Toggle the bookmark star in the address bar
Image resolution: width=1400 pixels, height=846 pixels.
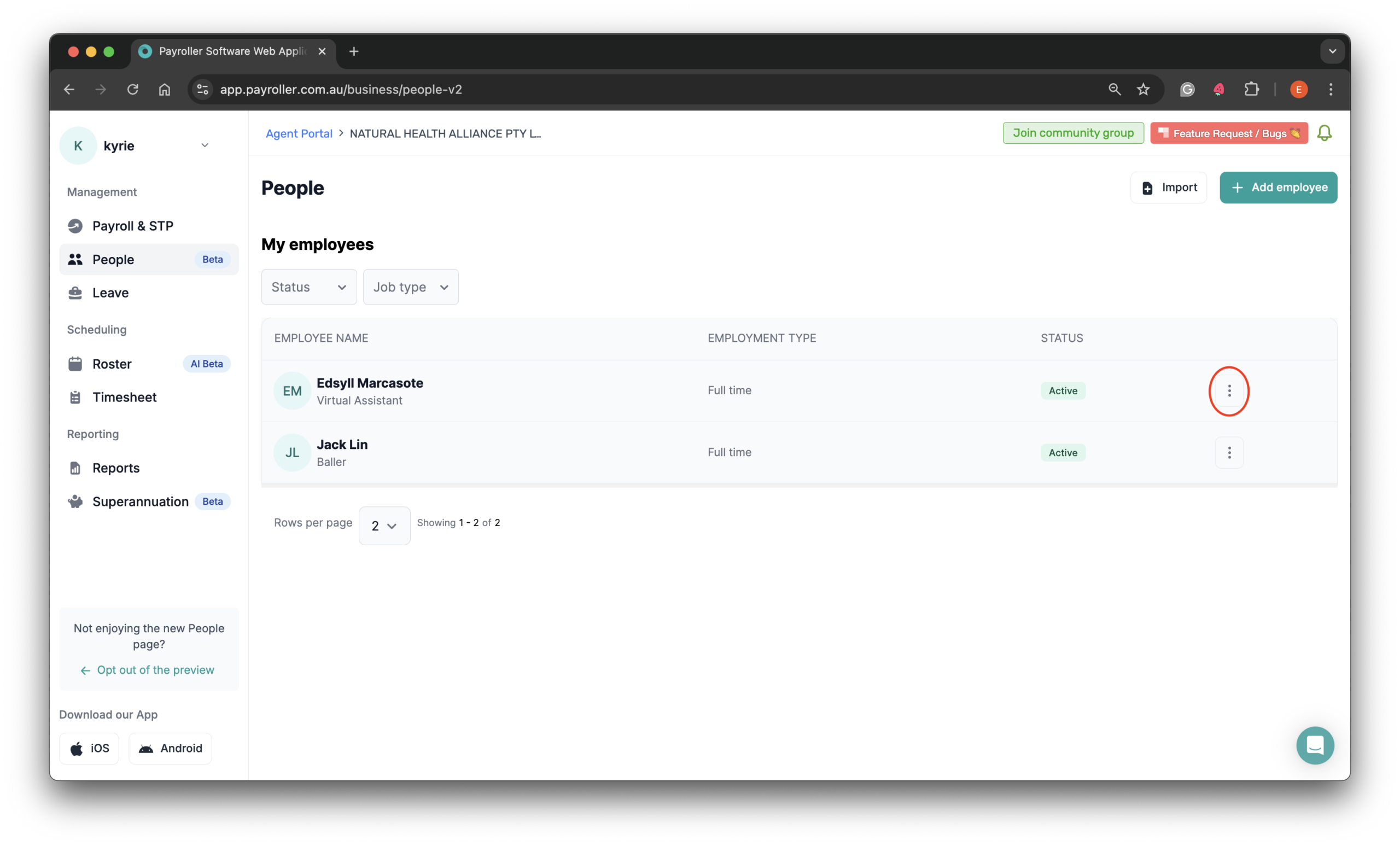click(x=1143, y=89)
